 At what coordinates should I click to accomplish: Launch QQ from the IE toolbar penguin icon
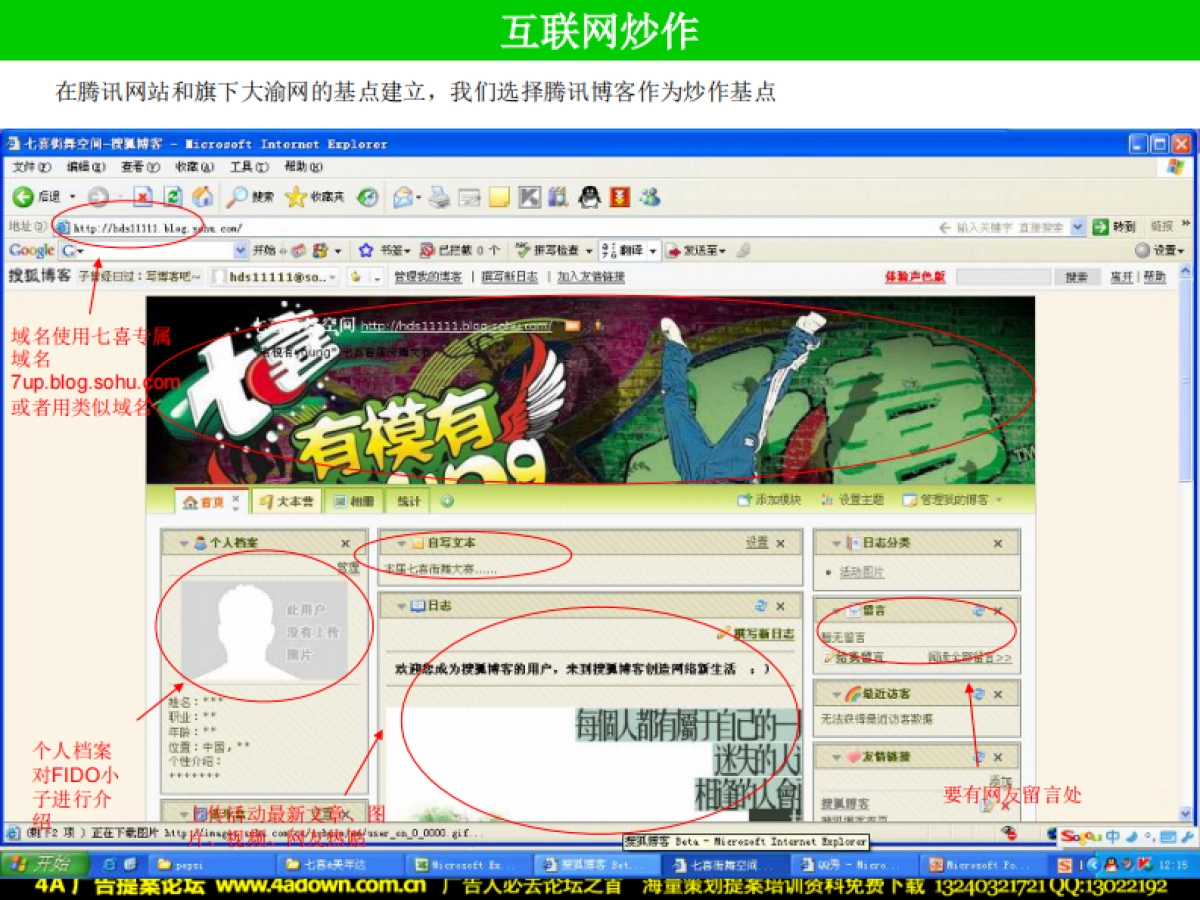[589, 196]
